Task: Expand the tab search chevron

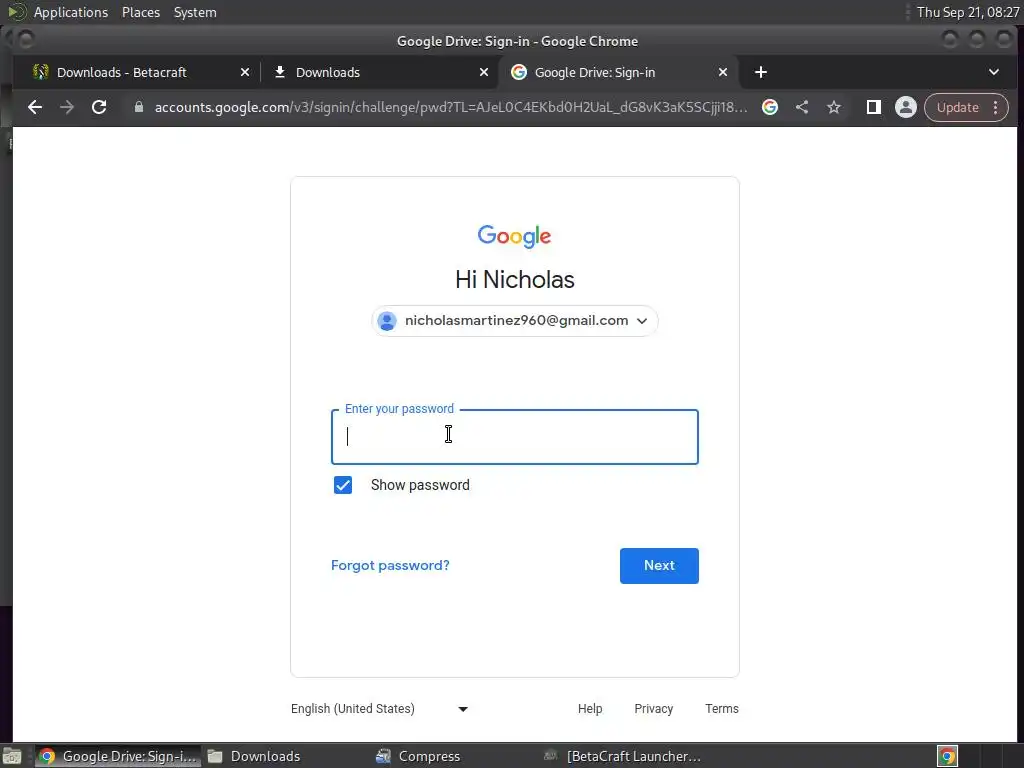Action: (x=994, y=72)
